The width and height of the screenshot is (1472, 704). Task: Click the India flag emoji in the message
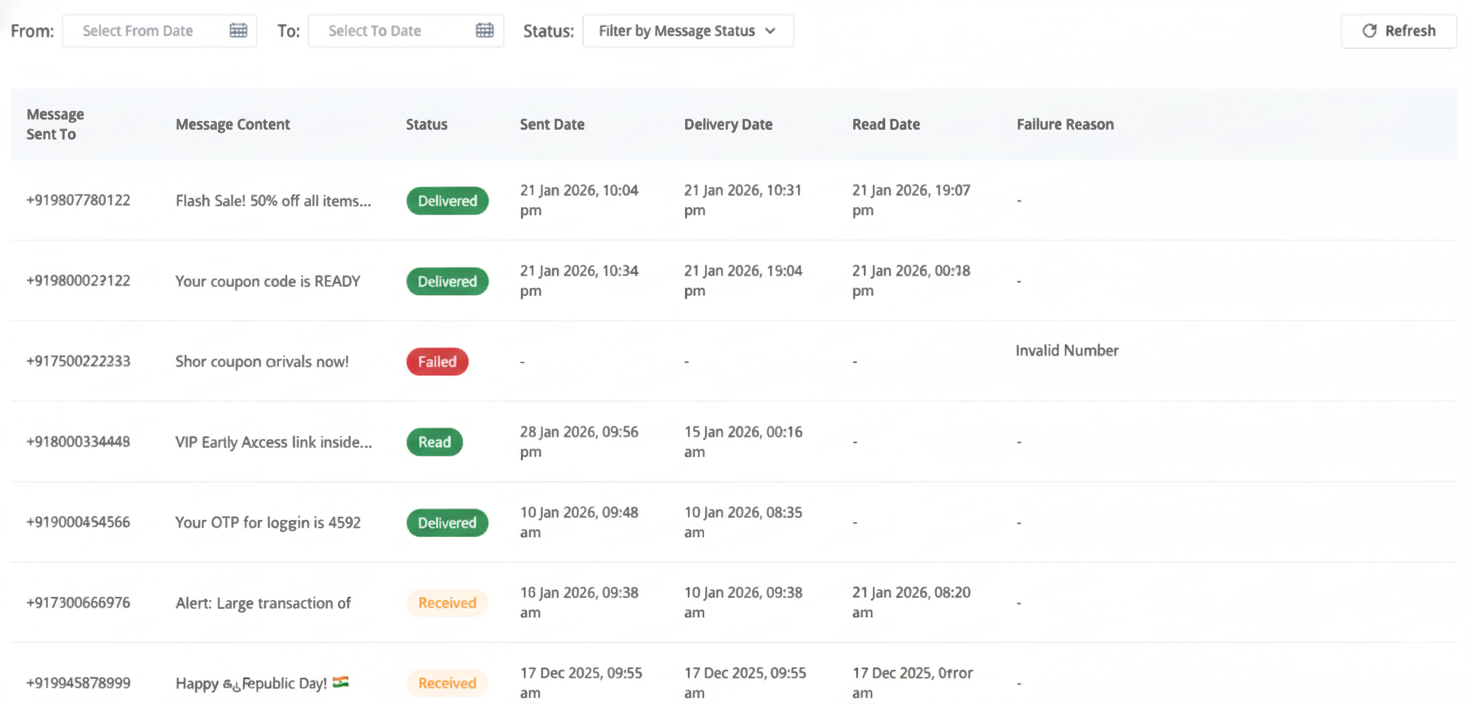(x=340, y=683)
